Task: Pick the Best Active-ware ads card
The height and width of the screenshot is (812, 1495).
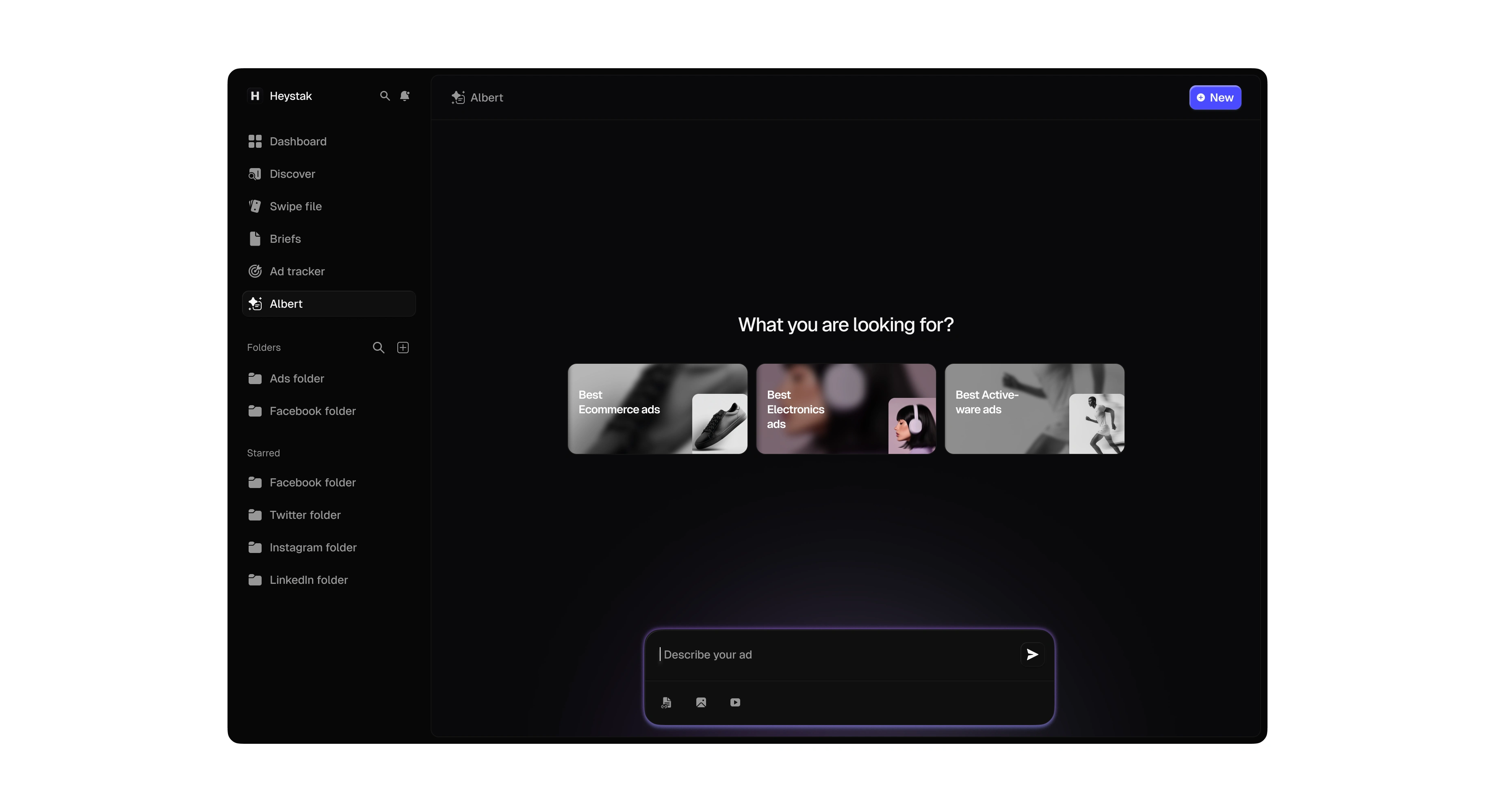Action: tap(1034, 409)
